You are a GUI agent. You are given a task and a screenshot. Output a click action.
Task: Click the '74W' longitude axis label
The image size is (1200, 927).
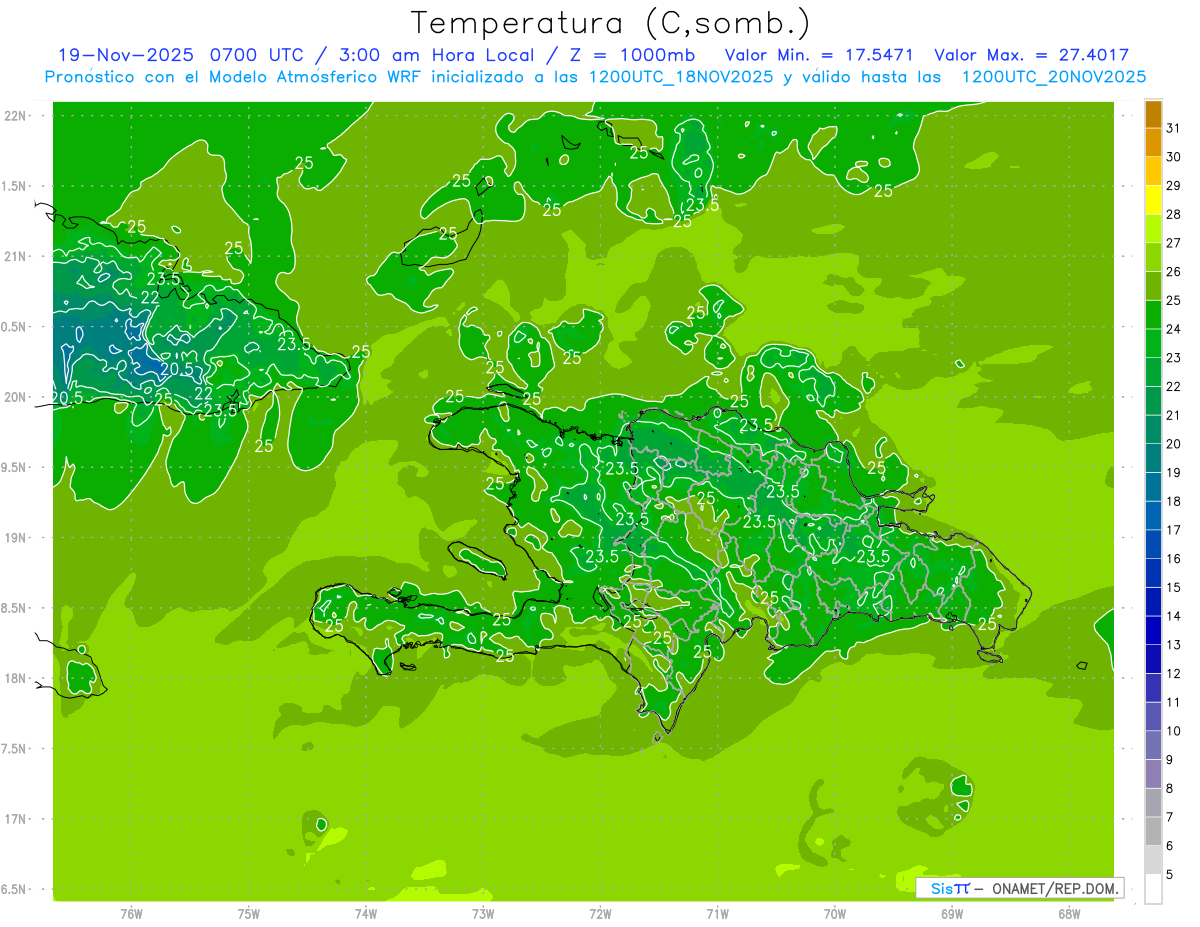(x=366, y=913)
